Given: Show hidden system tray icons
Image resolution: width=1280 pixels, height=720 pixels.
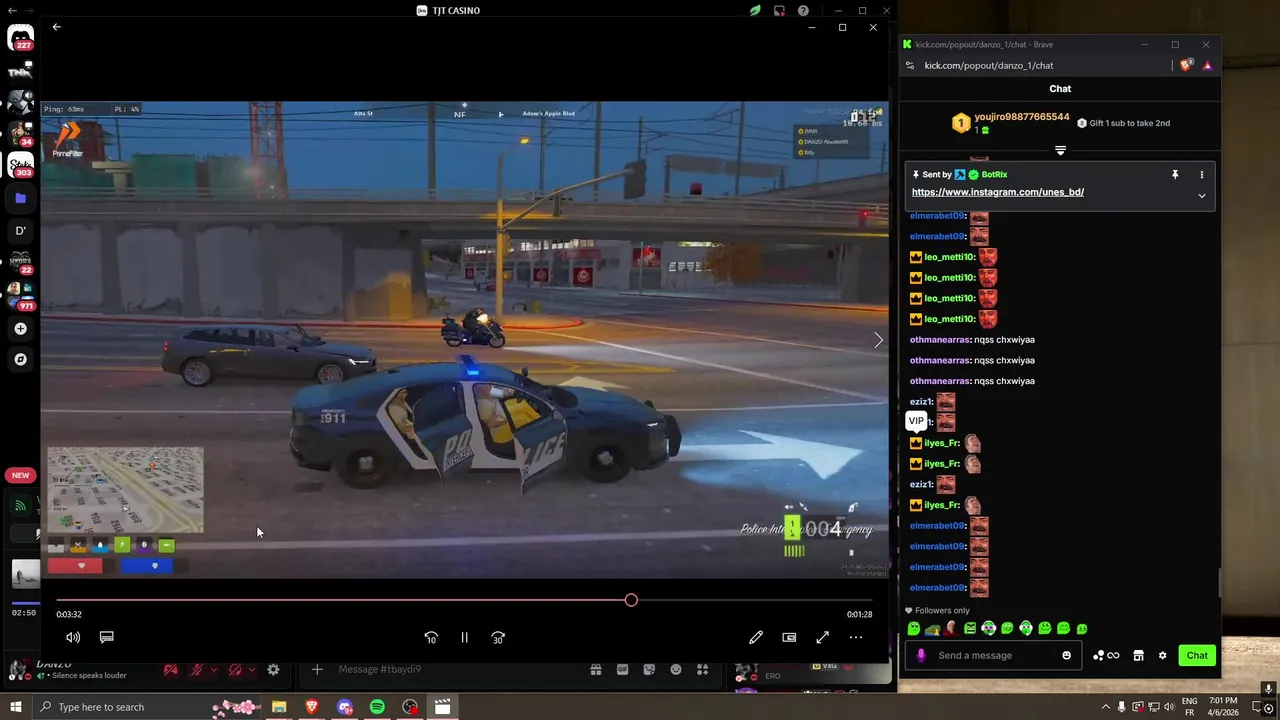Looking at the screenshot, I should [x=1105, y=707].
